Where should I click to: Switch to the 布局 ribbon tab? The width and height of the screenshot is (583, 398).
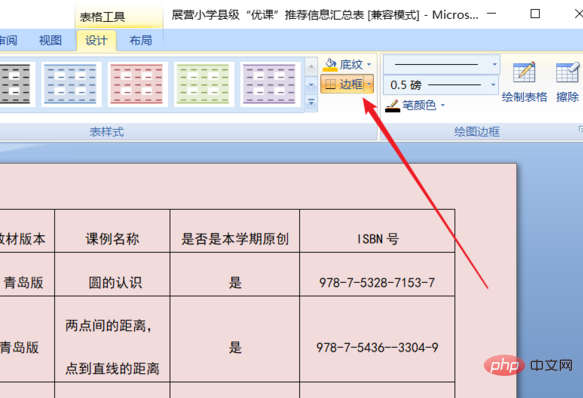141,40
